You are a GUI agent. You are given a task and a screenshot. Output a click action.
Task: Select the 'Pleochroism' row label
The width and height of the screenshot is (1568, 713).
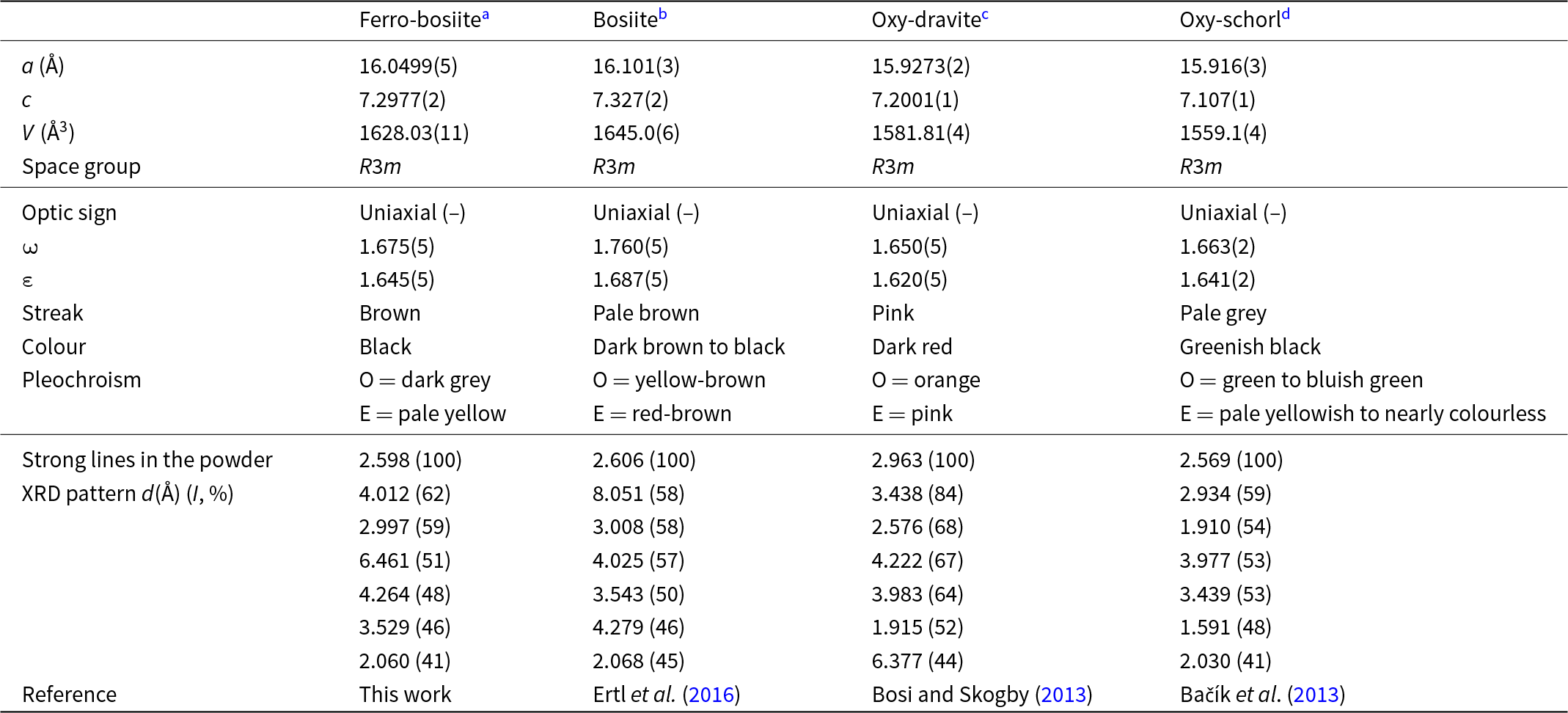(81, 380)
